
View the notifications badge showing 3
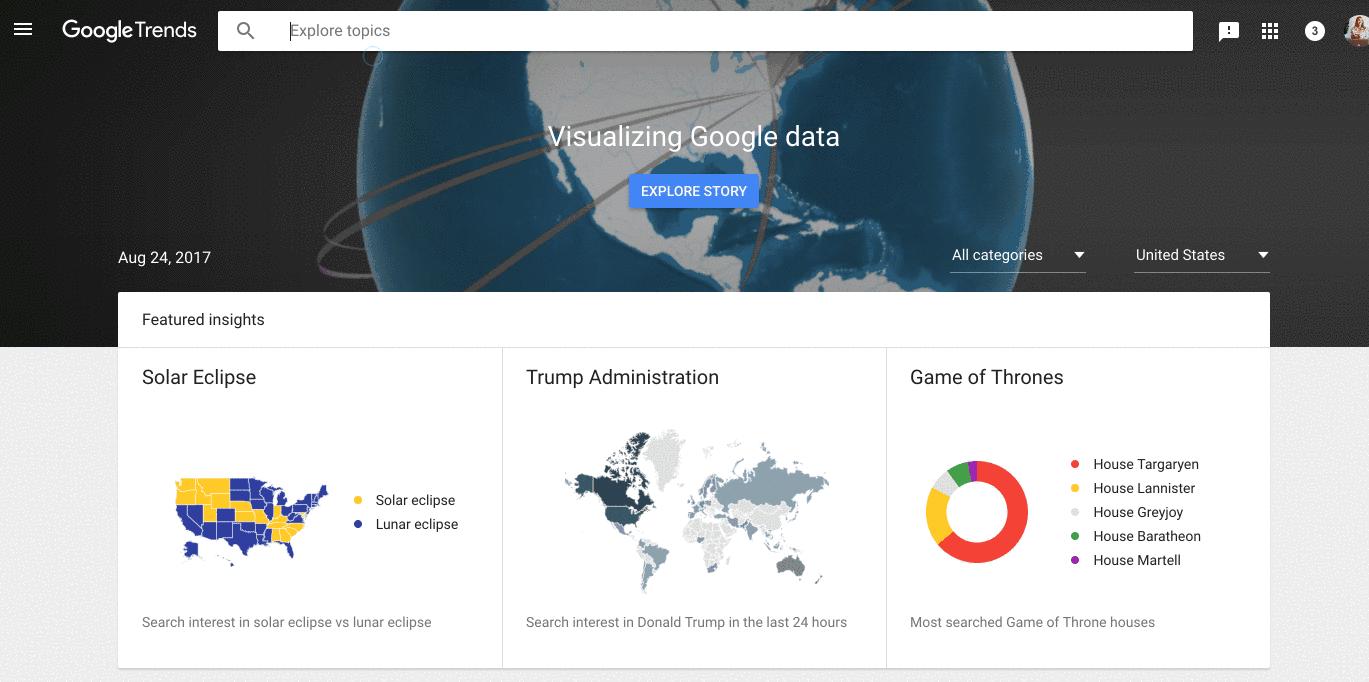1315,31
